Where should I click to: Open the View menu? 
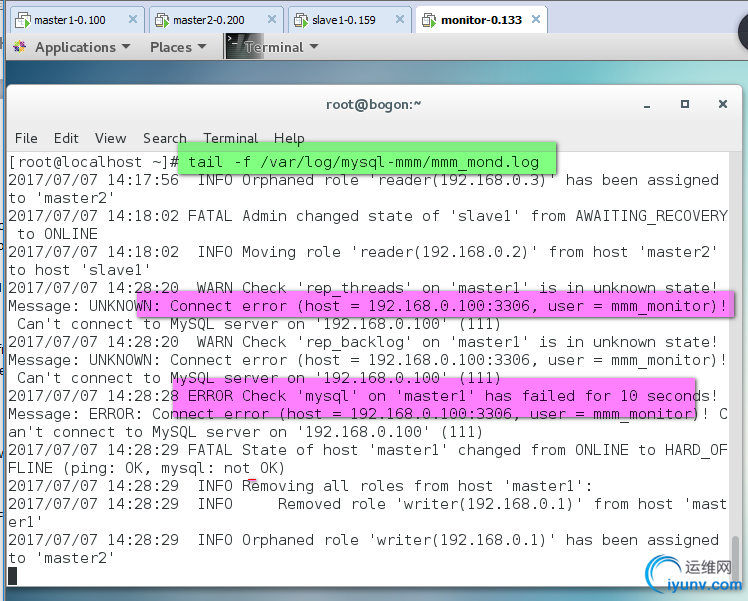click(110, 138)
